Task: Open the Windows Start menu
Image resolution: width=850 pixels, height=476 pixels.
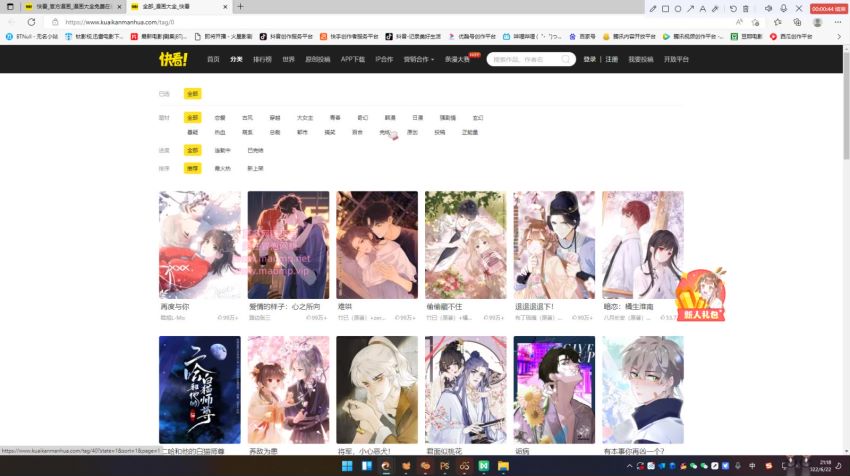Action: tap(347, 466)
